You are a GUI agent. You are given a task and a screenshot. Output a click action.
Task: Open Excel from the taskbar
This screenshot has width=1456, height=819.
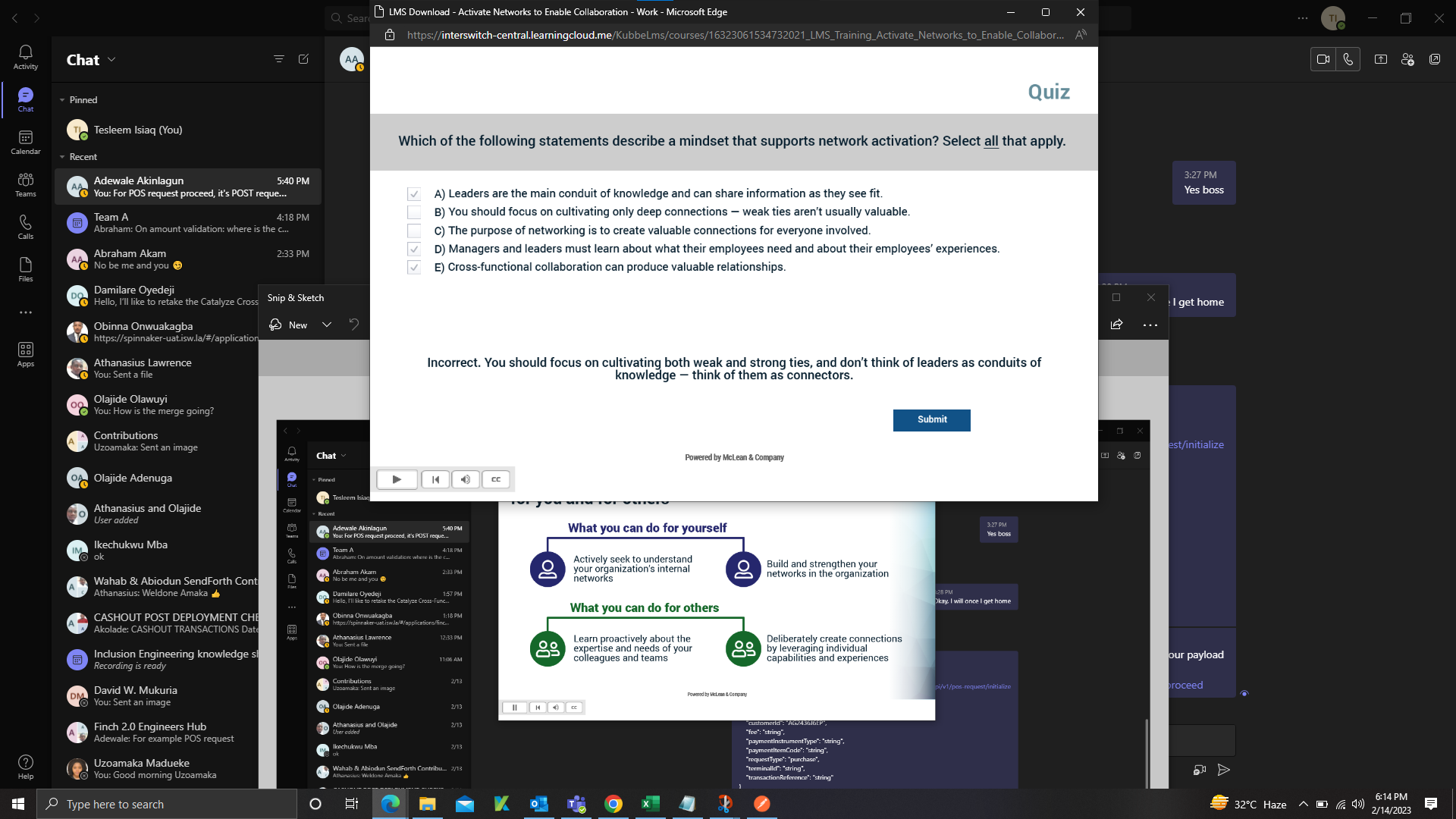click(x=650, y=804)
